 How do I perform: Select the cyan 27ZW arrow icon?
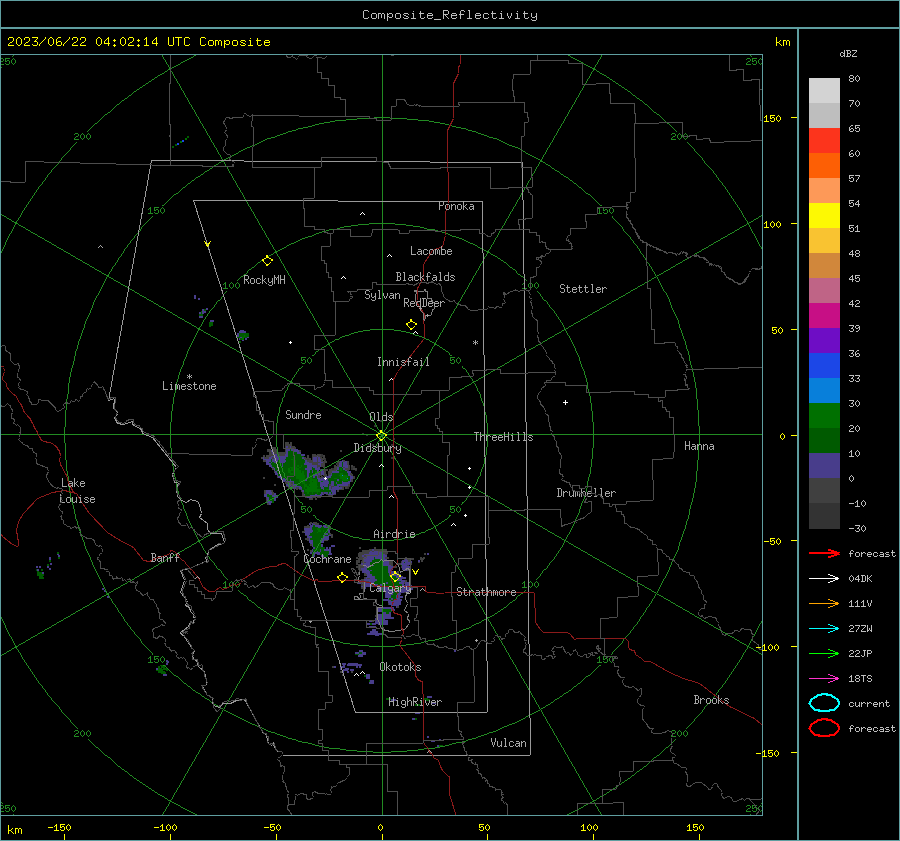coord(824,629)
